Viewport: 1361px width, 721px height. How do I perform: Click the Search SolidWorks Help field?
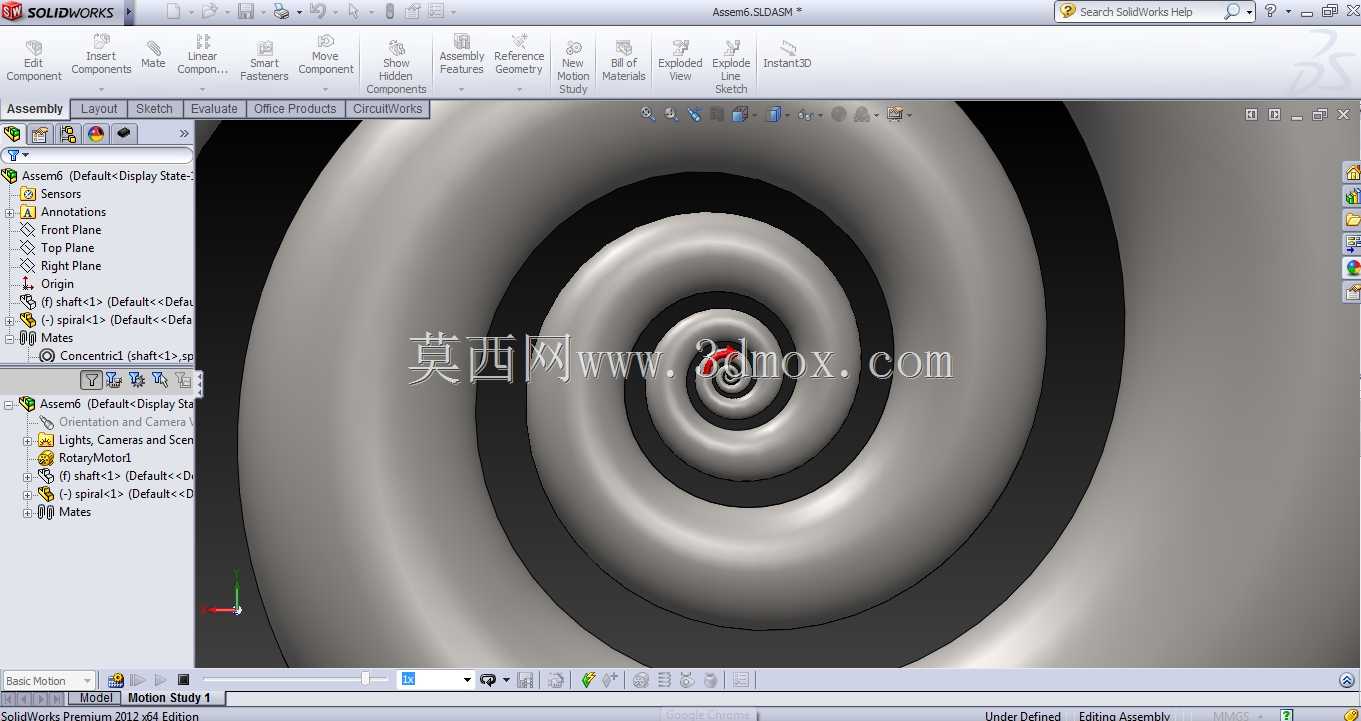pos(1149,12)
